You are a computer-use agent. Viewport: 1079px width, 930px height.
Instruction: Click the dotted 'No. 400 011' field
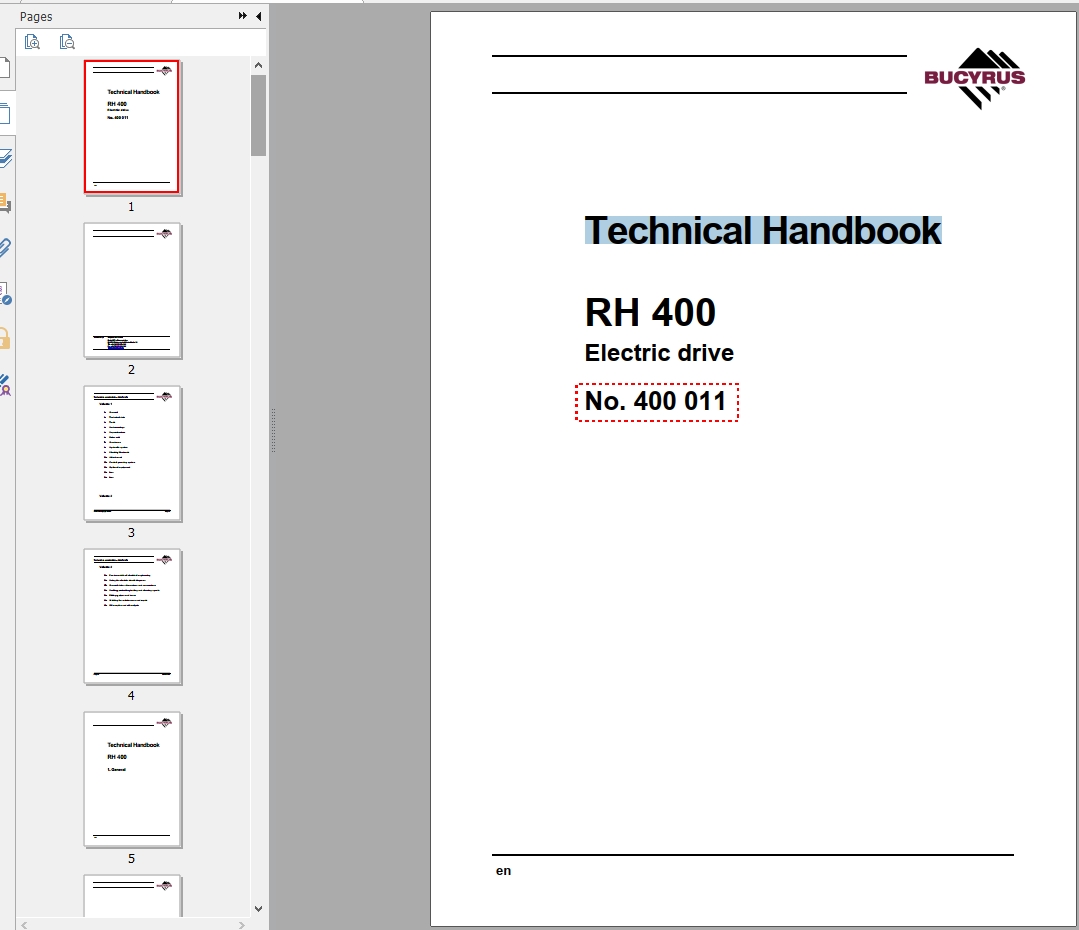(x=656, y=402)
